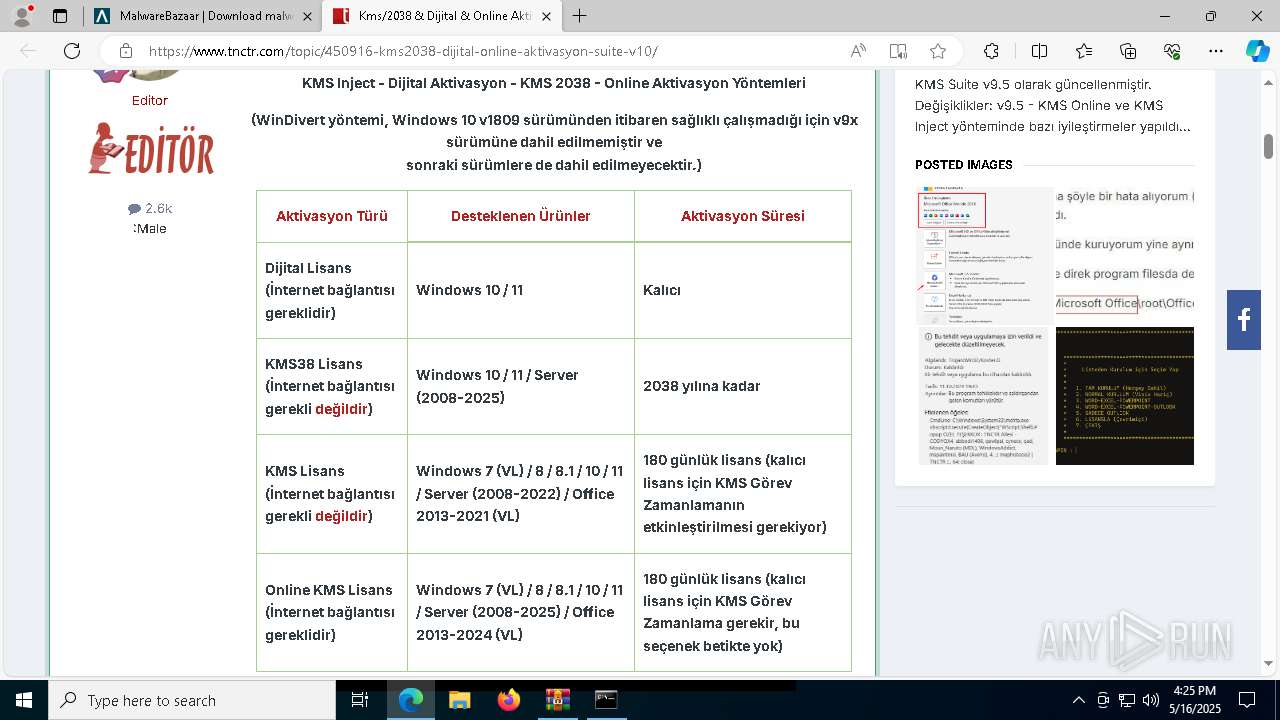Open the Edge profile icon
Viewport: 1280px width, 720px height.
tap(22, 16)
